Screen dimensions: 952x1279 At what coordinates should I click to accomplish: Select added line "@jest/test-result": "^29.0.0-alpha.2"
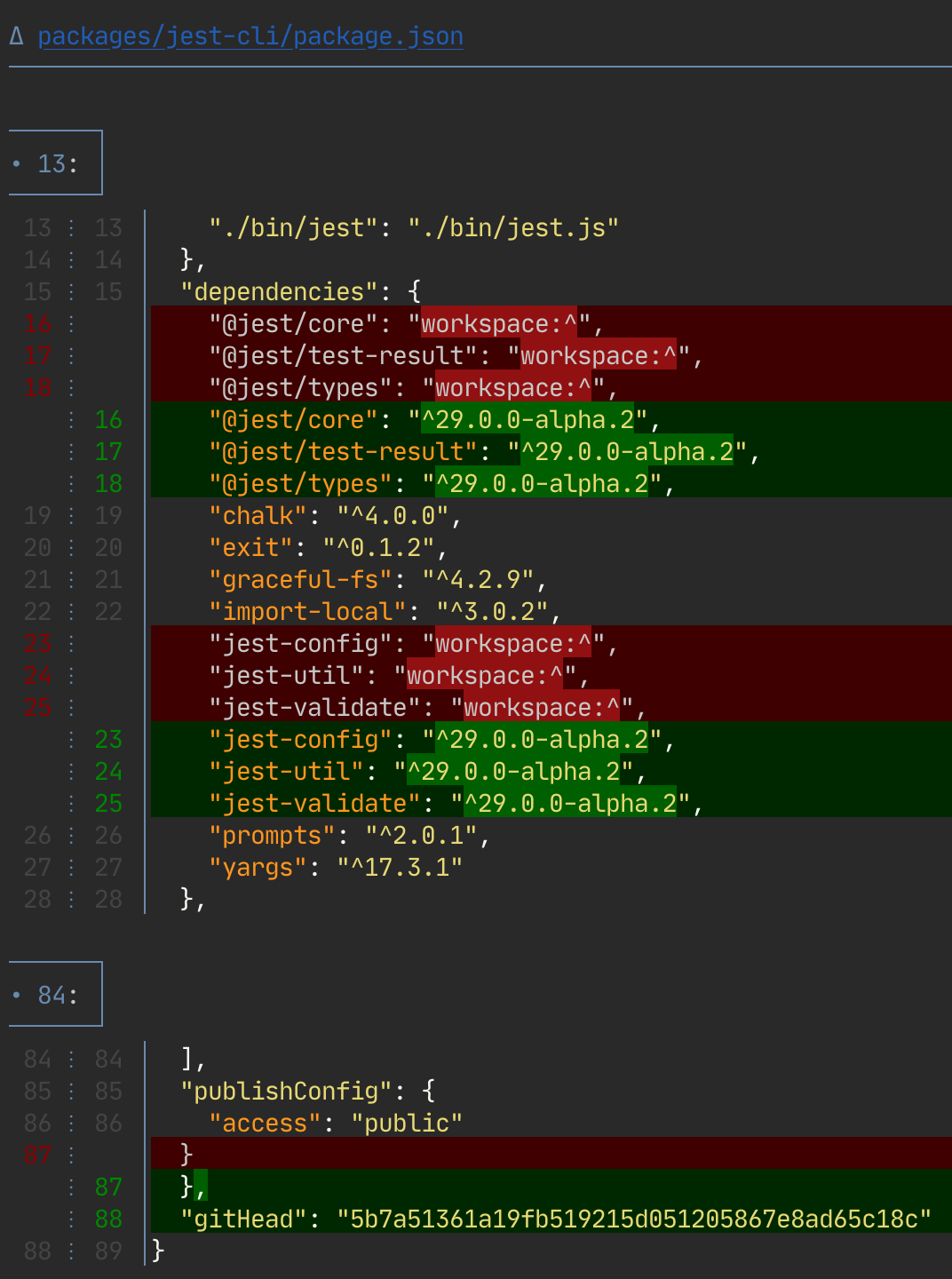coord(551,451)
